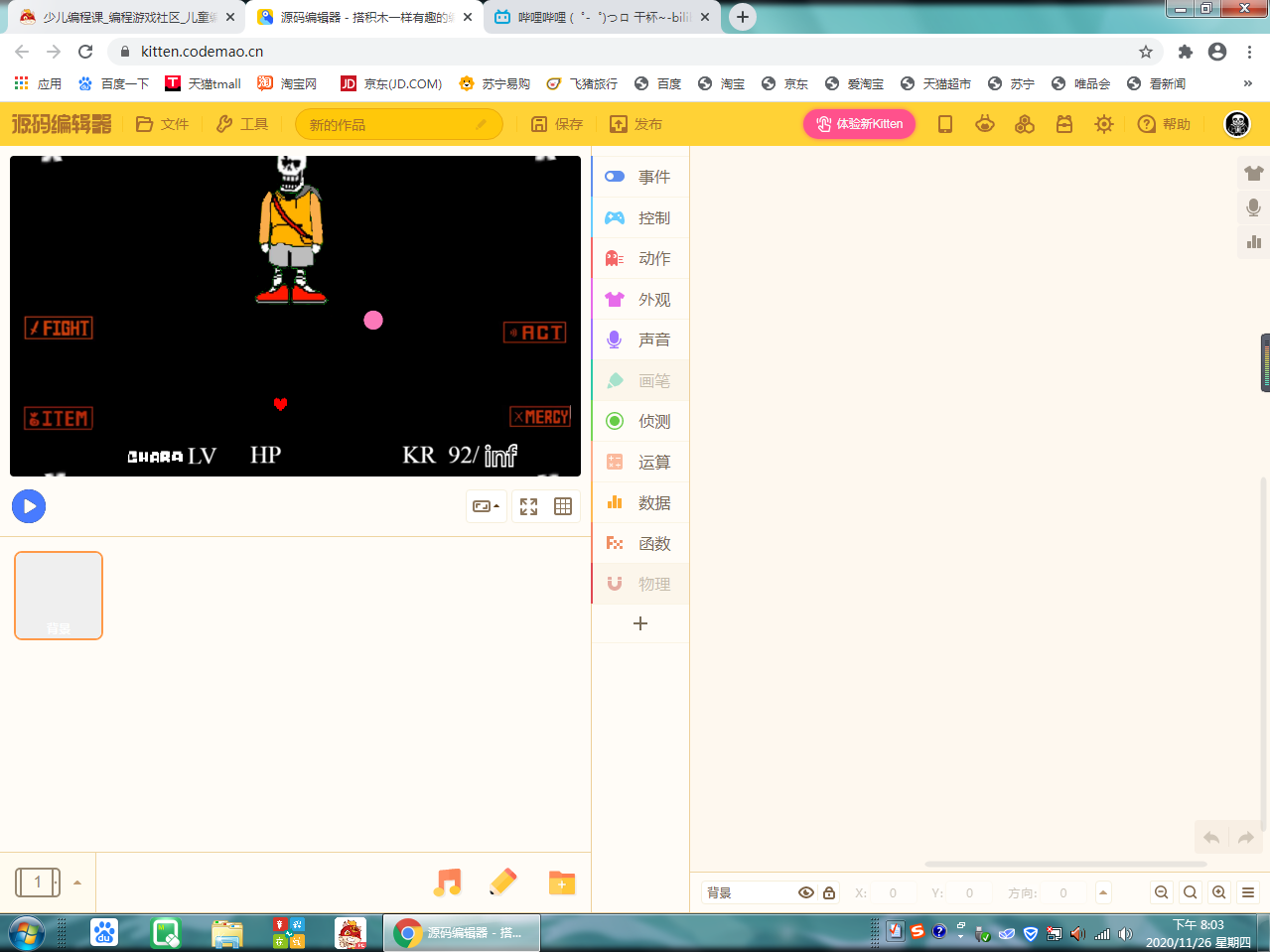
Task: Click the X coordinate field
Action: (893, 892)
